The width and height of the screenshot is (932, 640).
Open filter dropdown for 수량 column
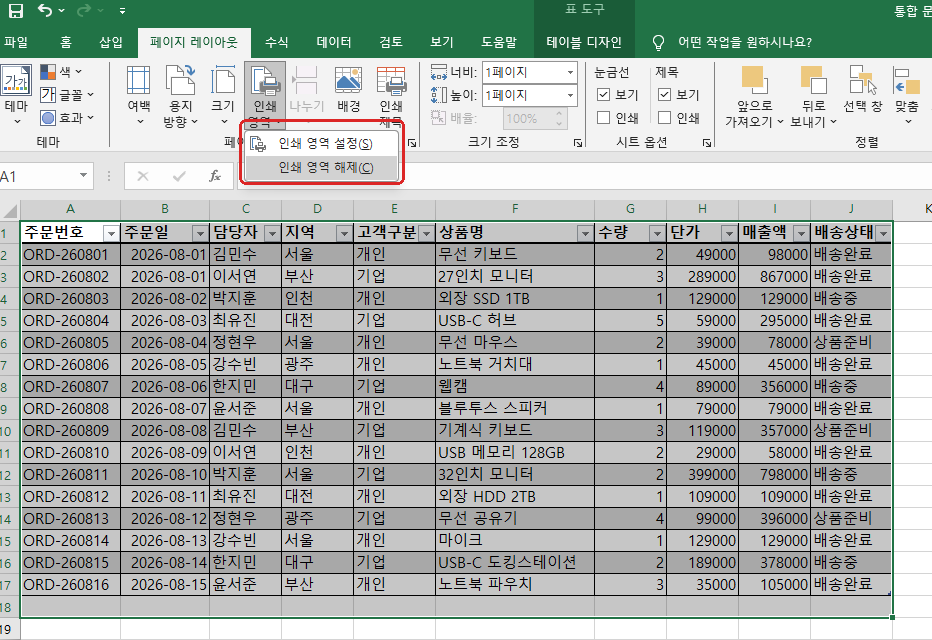[x=657, y=234]
